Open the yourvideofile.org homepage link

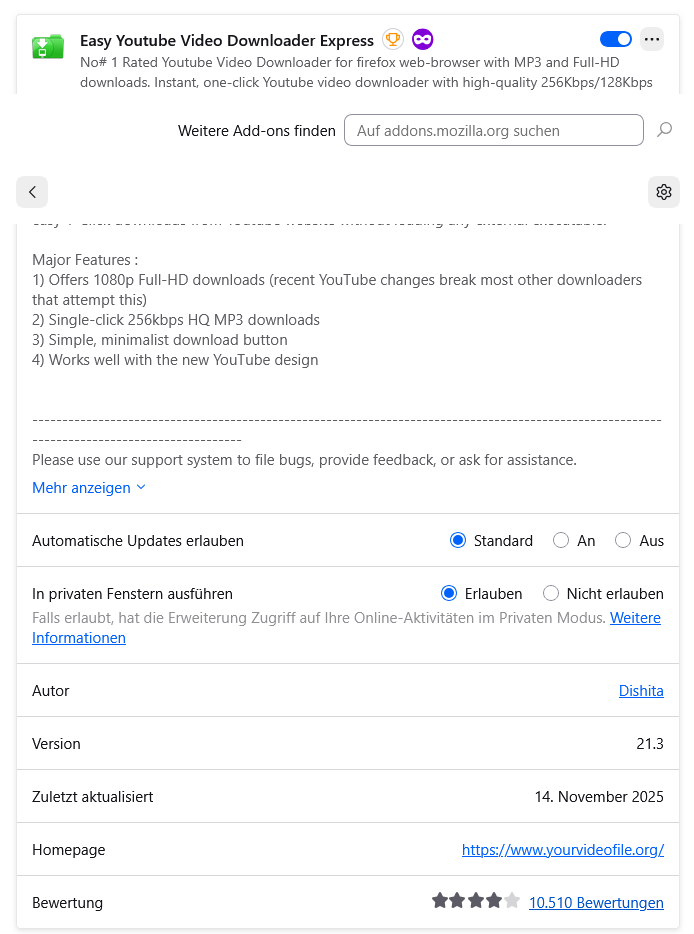click(562, 850)
